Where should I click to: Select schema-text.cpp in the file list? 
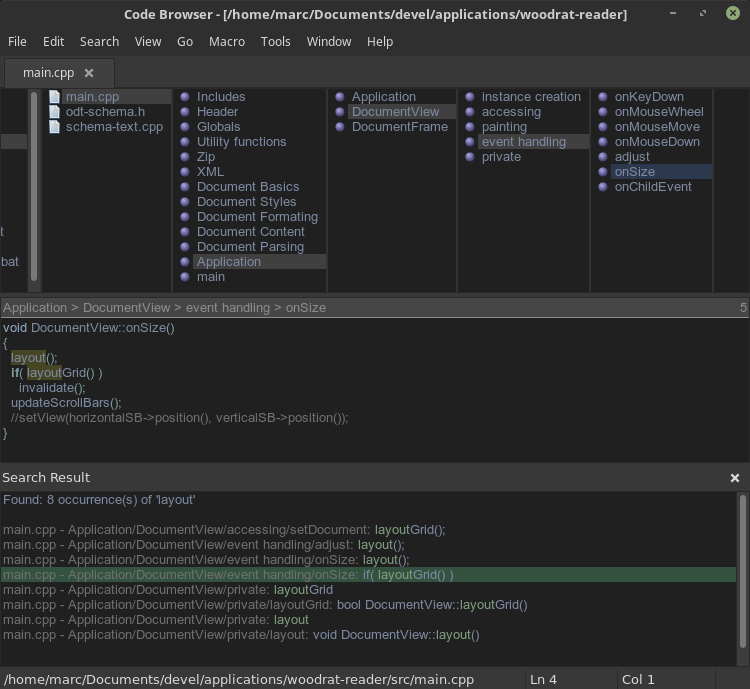pos(114,127)
